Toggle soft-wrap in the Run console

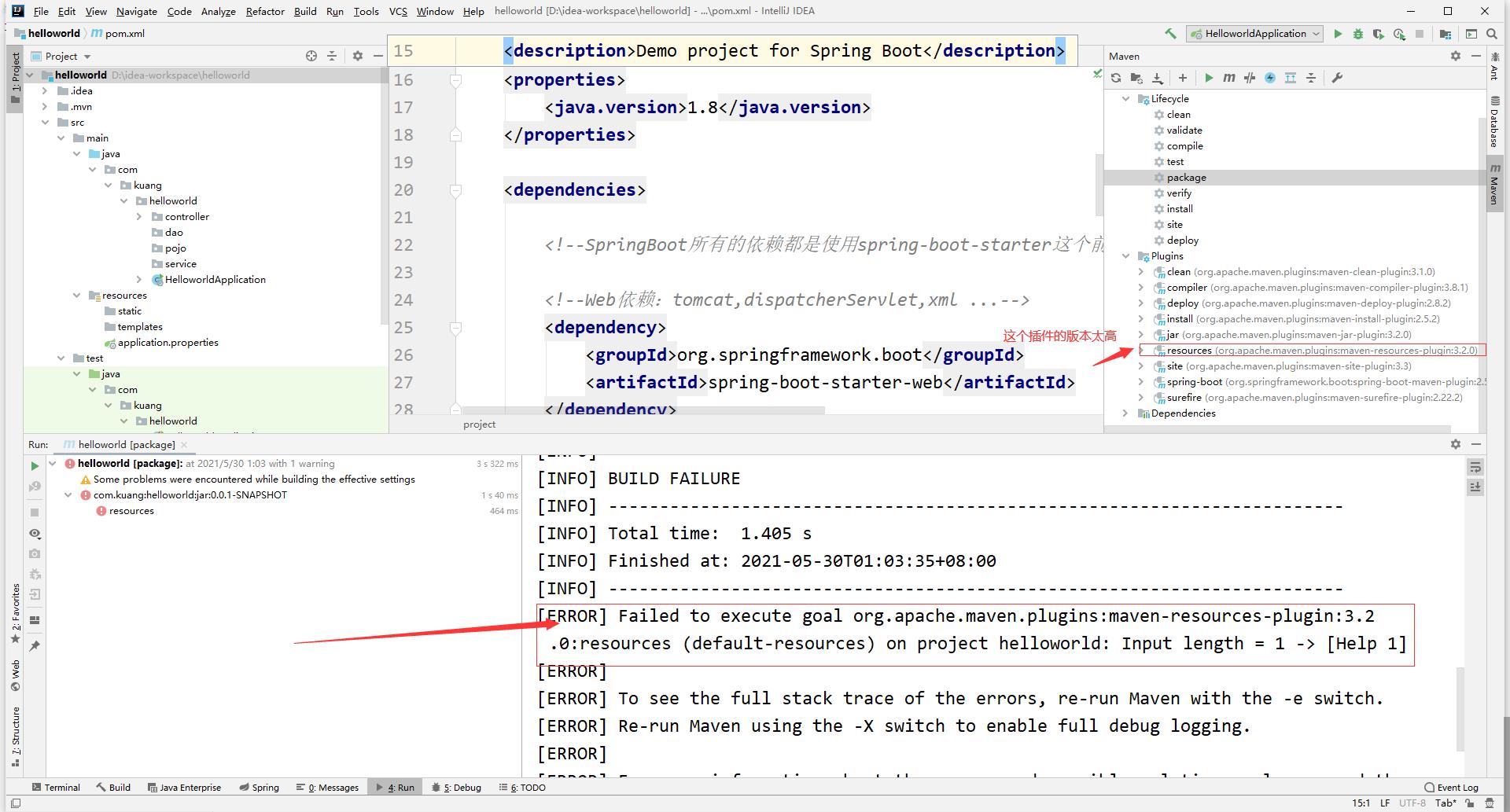coord(1475,468)
